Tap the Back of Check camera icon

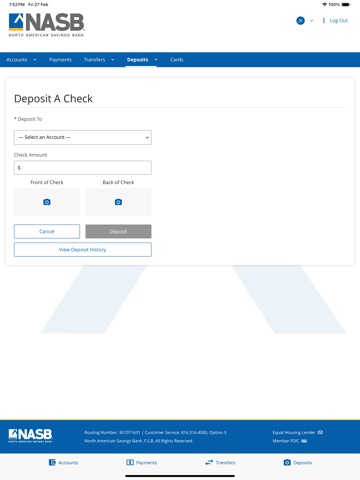(x=118, y=202)
